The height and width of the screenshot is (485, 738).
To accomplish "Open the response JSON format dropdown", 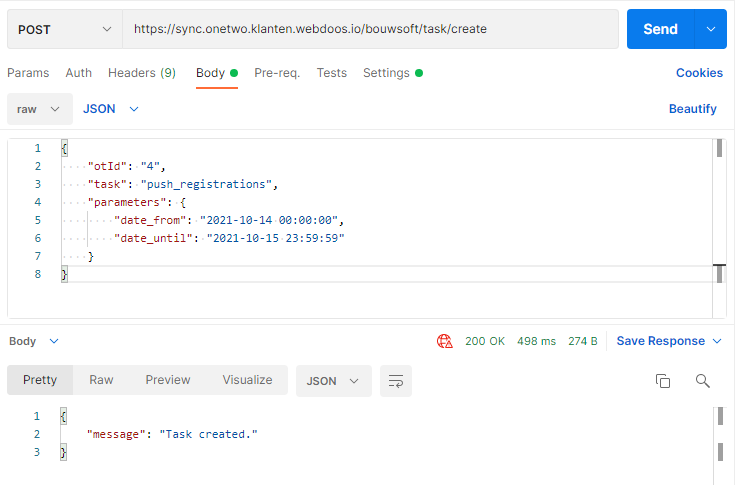I will point(334,381).
